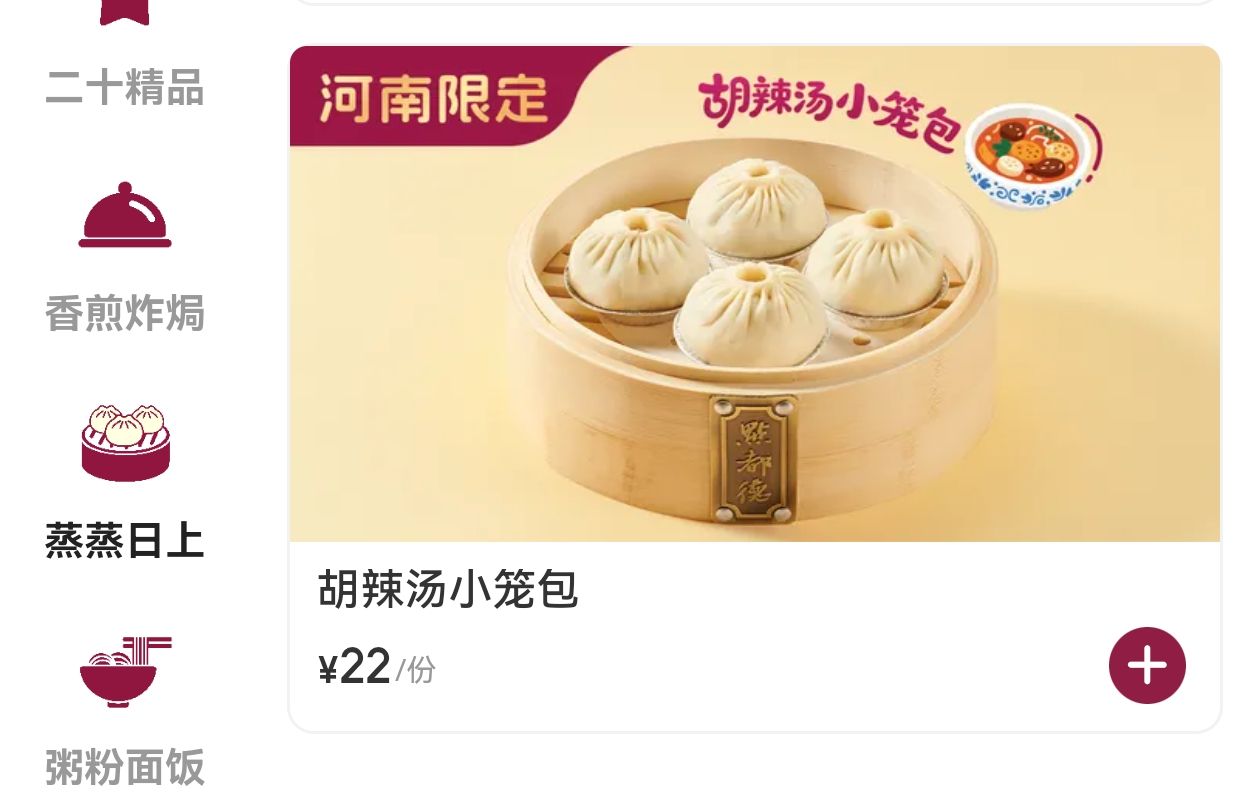The image size is (1260, 803).
Task: Open the bamboo steamer product photo
Action: click(x=755, y=294)
